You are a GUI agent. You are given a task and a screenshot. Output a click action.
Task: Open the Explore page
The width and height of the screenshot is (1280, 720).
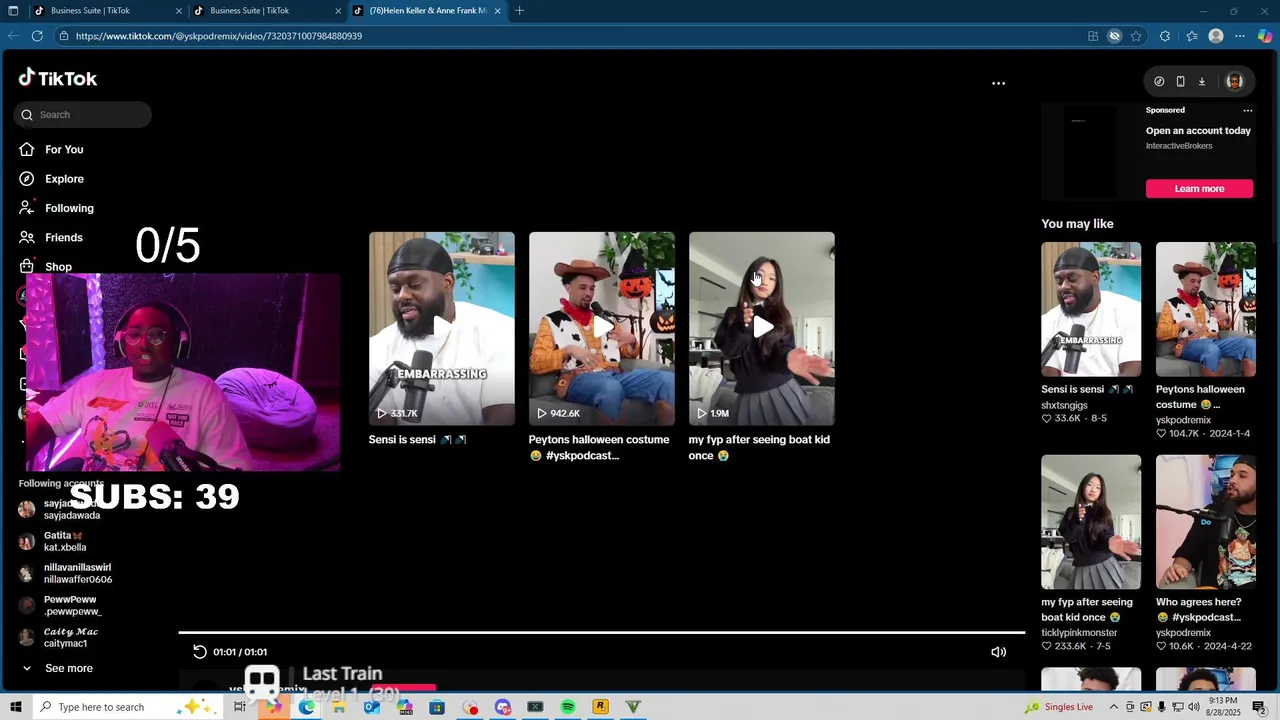point(51,179)
